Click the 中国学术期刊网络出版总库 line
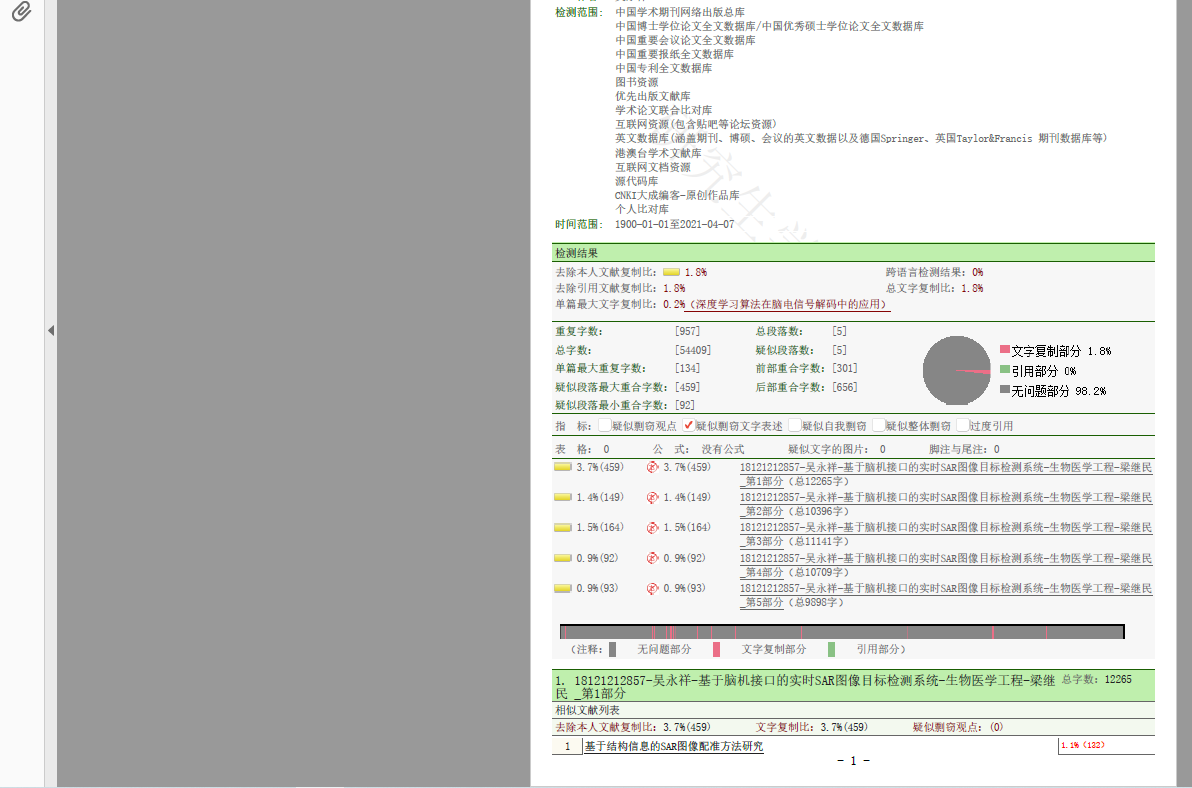Image resolution: width=1192 pixels, height=788 pixels. click(x=680, y=12)
